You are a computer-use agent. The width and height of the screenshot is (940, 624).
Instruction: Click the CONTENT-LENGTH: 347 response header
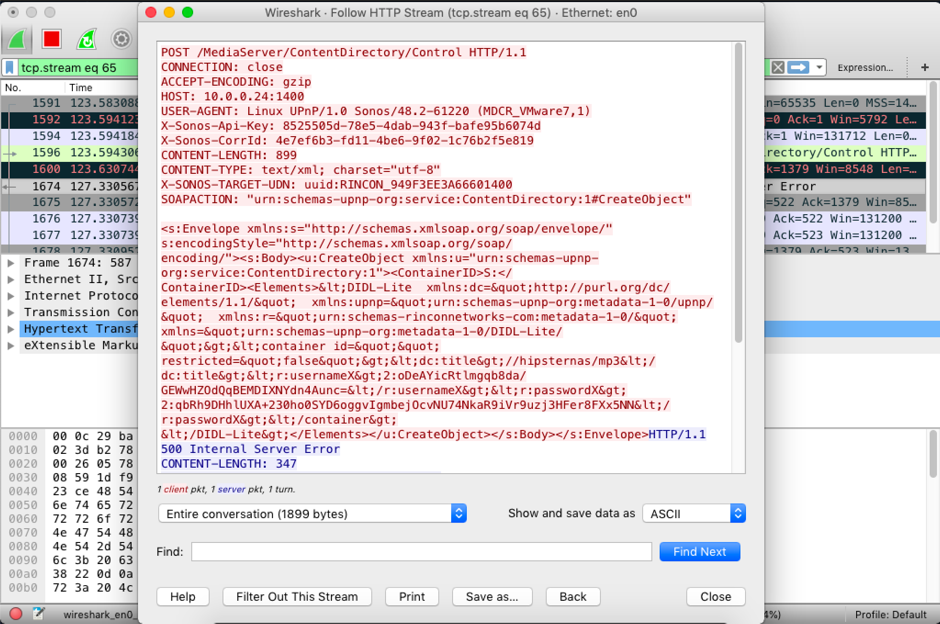(229, 464)
